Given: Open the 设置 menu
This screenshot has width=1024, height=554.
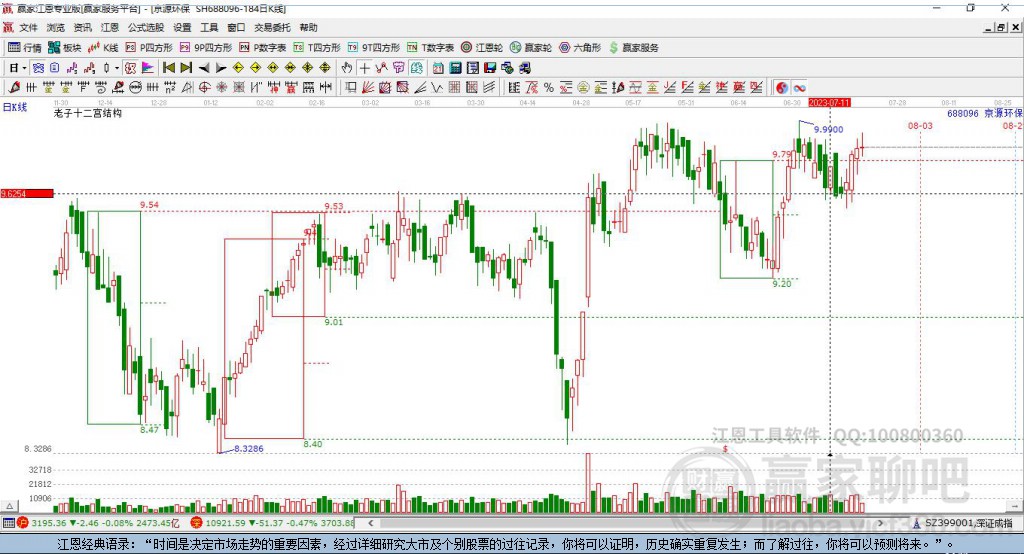Looking at the screenshot, I should pyautogui.click(x=182, y=27).
